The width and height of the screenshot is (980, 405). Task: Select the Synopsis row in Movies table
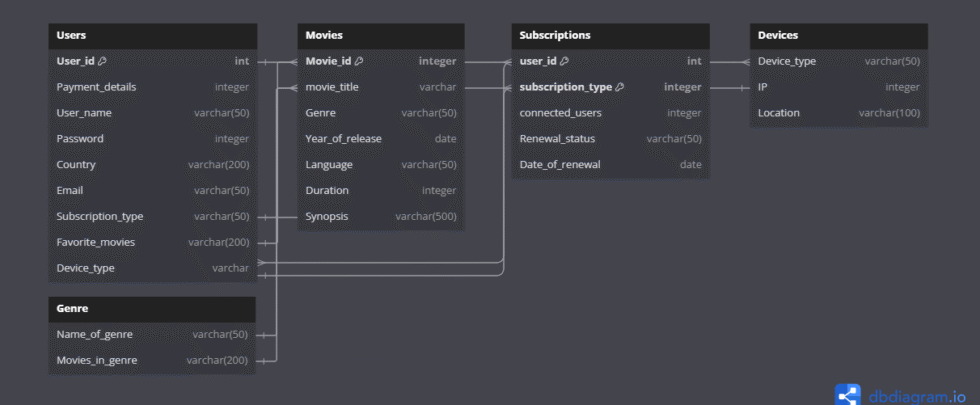click(x=380, y=216)
